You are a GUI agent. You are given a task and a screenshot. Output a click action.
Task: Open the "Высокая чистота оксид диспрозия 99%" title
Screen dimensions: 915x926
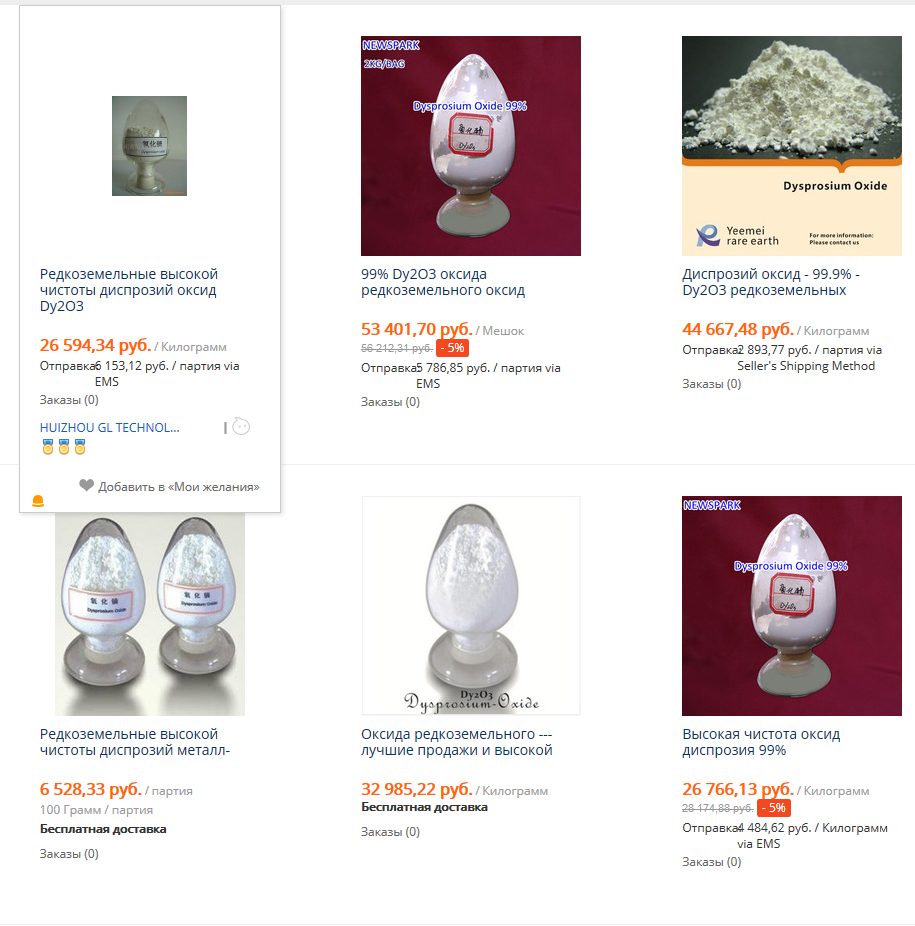click(x=761, y=742)
